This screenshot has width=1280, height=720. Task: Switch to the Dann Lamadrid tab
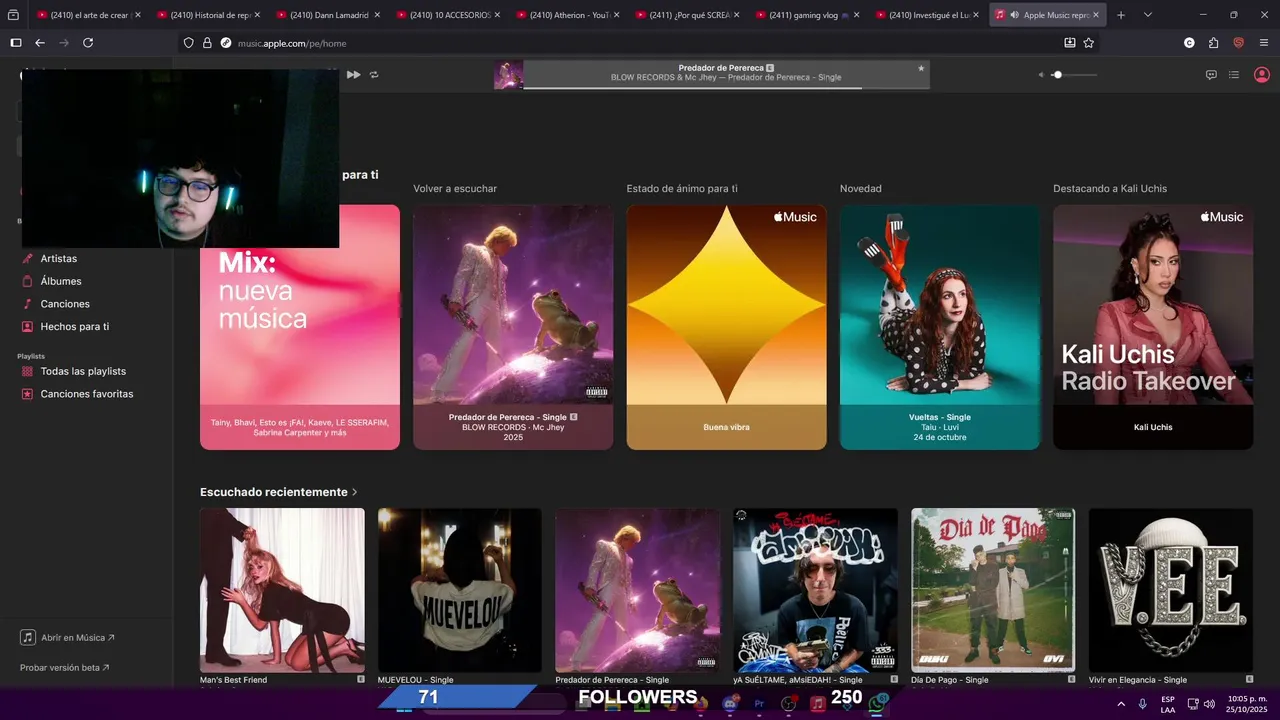(x=328, y=15)
